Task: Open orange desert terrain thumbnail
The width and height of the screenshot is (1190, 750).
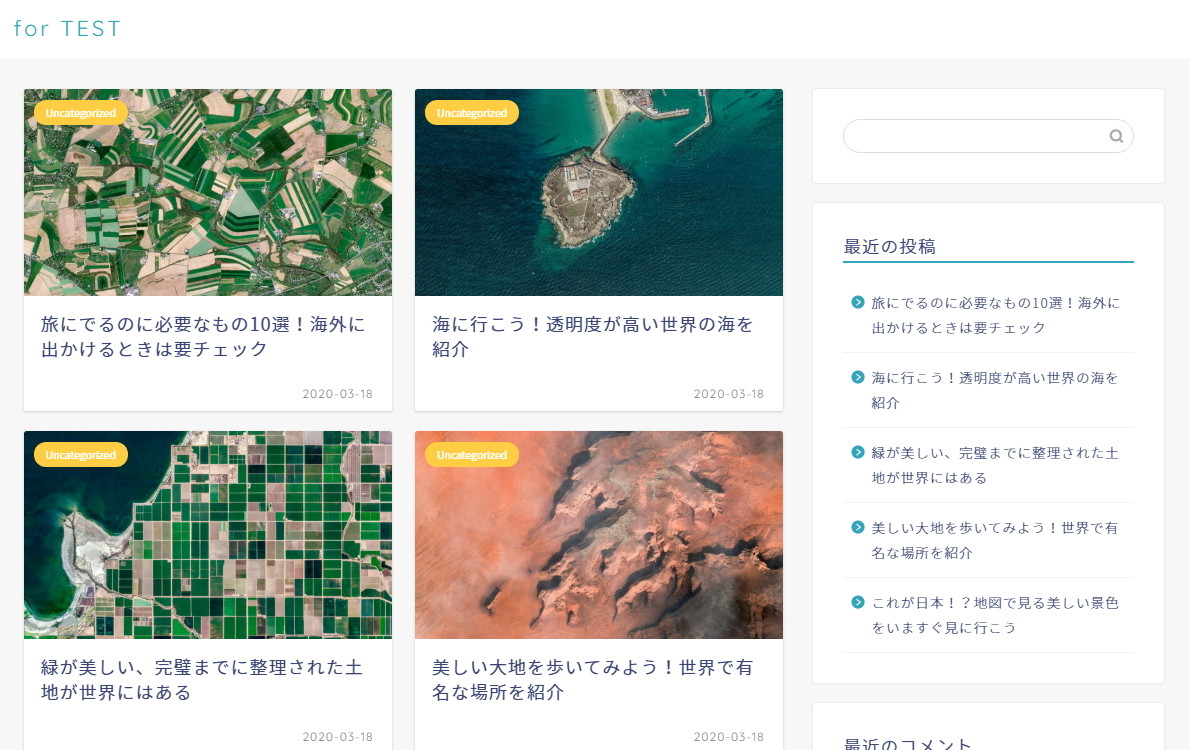Action: [599, 535]
